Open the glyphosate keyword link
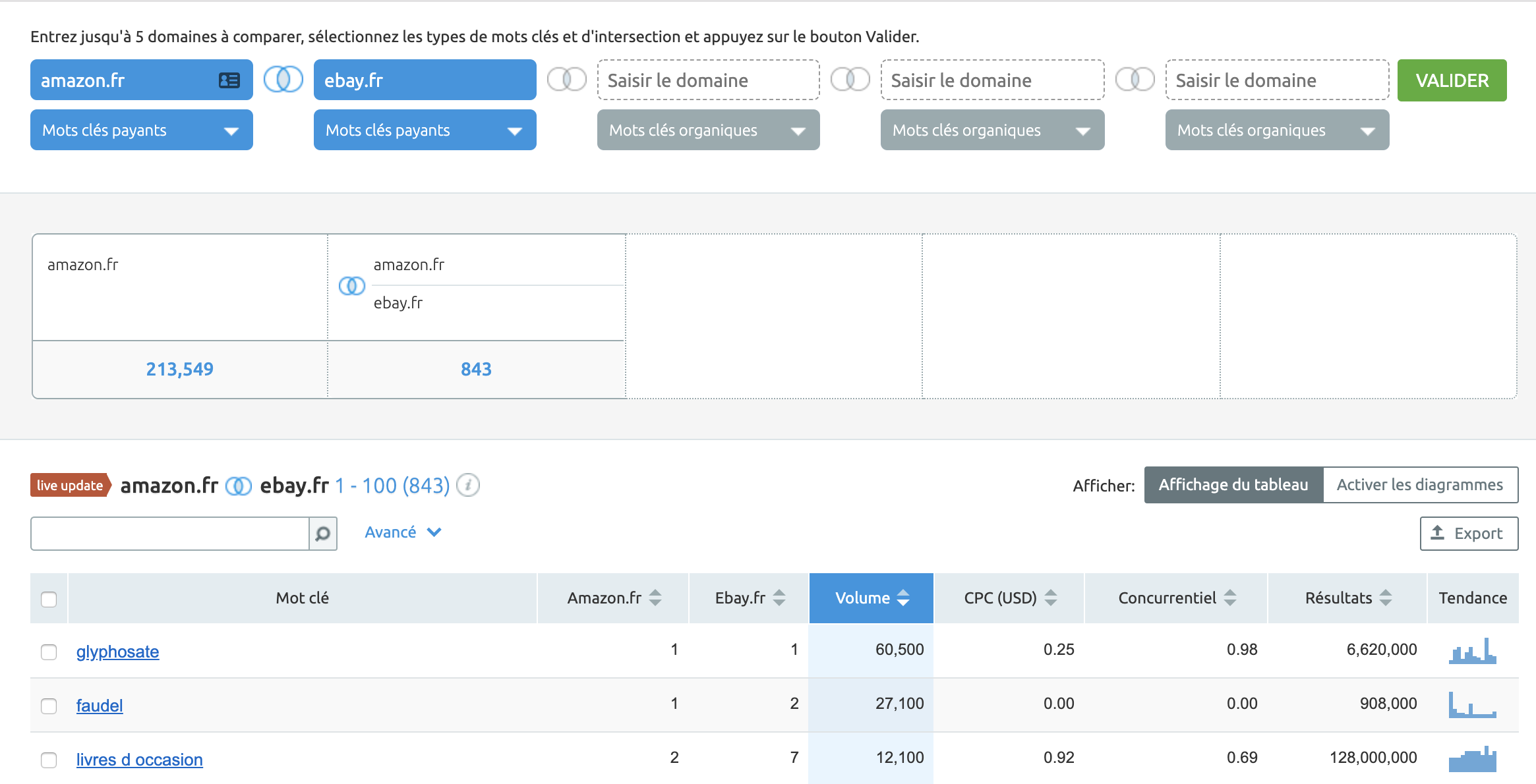Screen dimensions: 1536x784 point(117,652)
